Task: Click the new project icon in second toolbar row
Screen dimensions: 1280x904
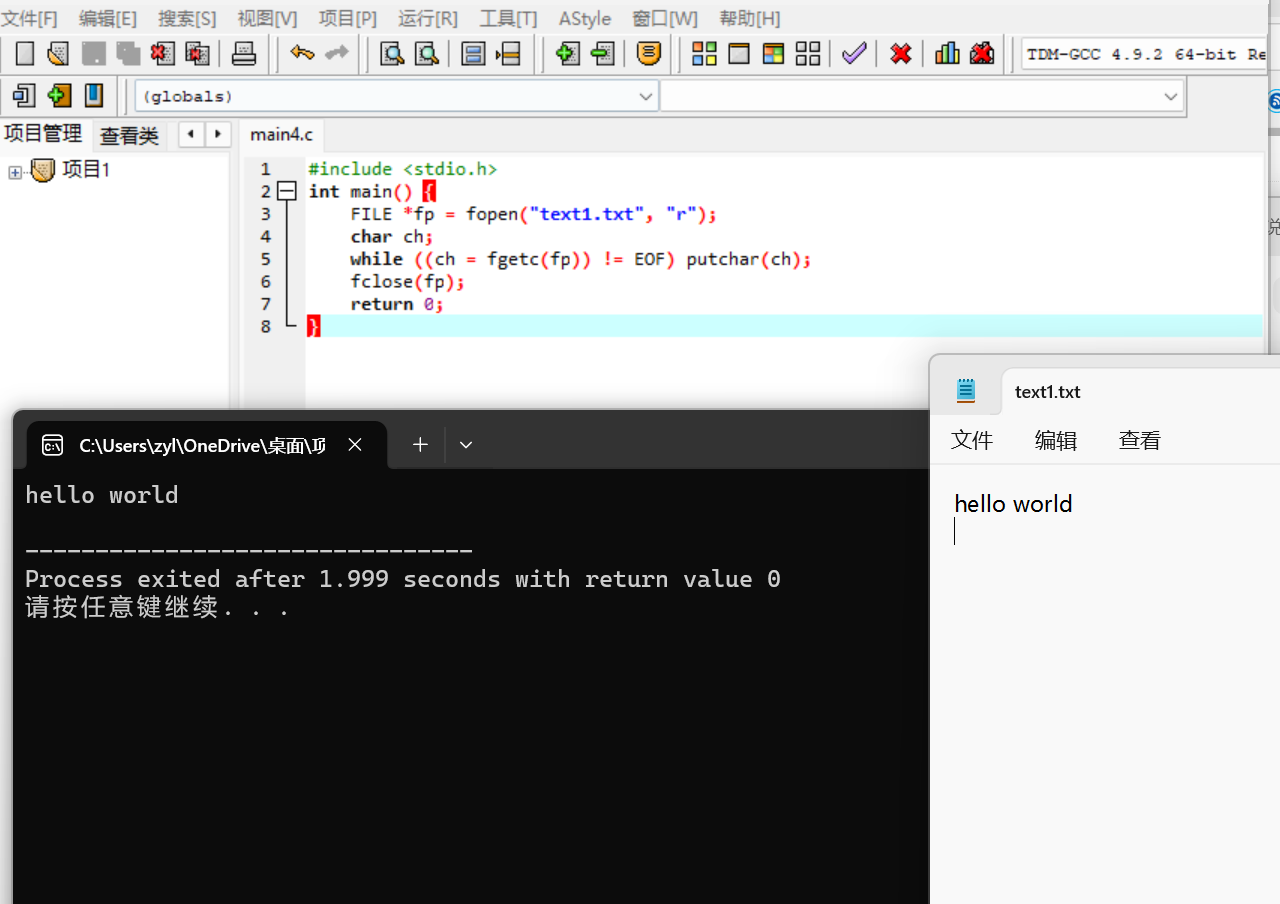Action: coord(24,95)
